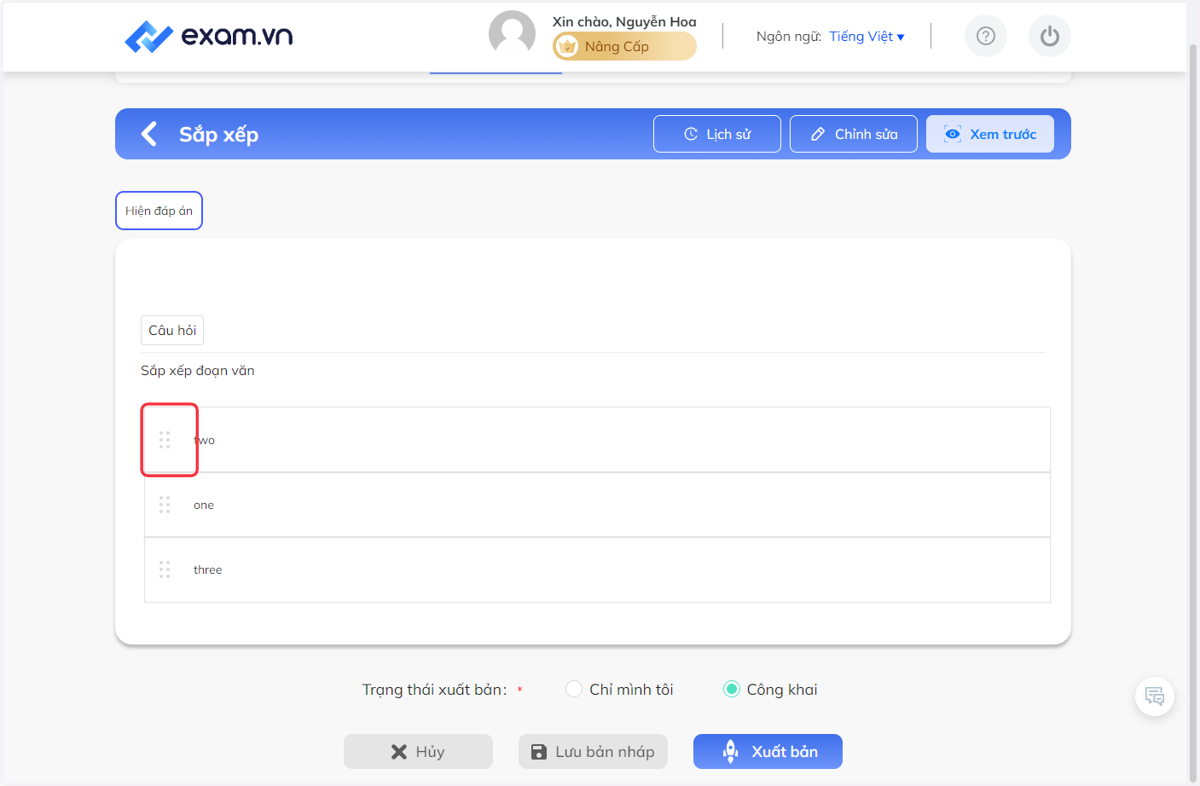This screenshot has width=1200, height=786.
Task: Open the user avatar profile picture
Action: pos(512,35)
